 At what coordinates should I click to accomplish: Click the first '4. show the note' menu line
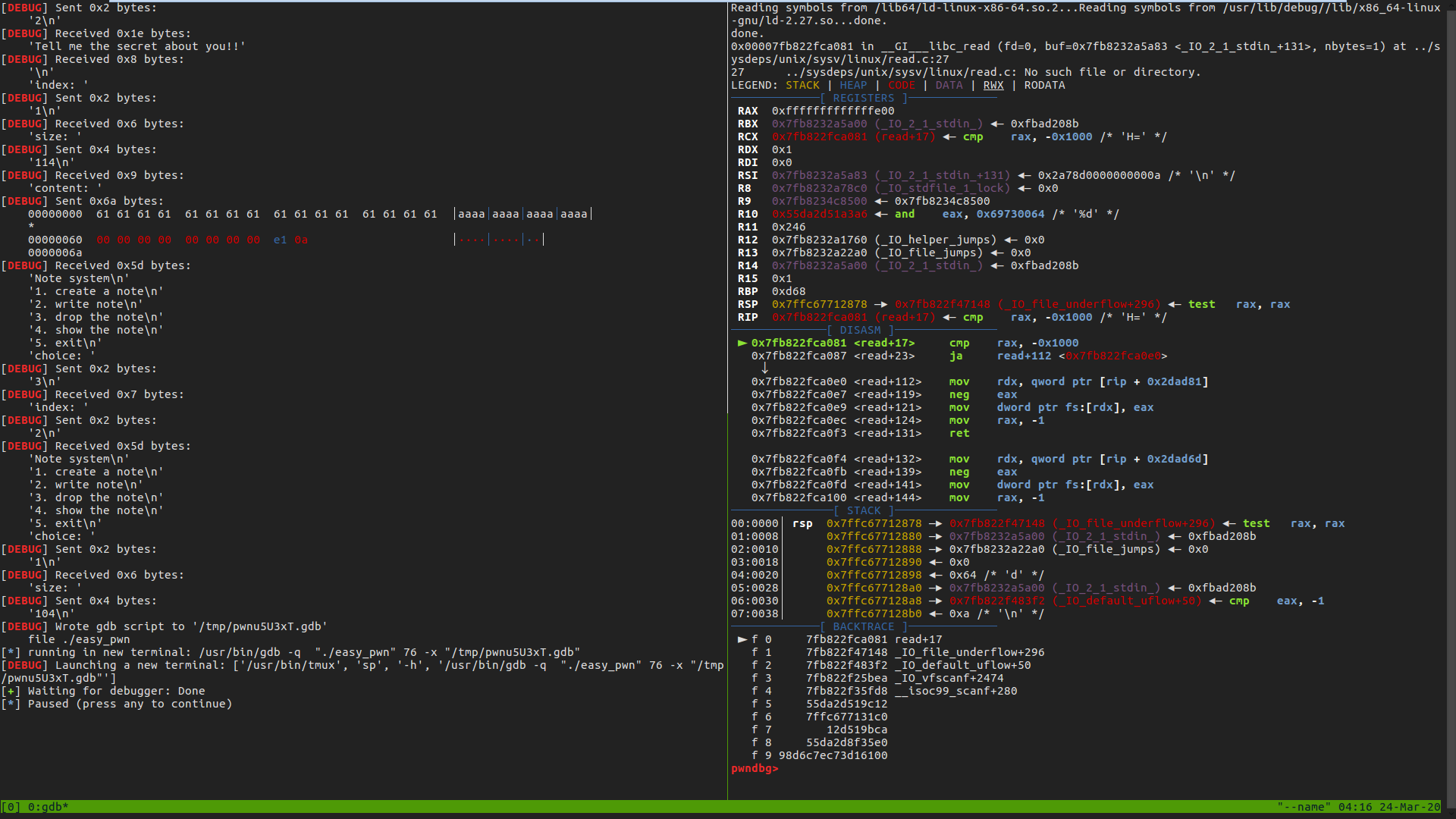click(x=96, y=330)
